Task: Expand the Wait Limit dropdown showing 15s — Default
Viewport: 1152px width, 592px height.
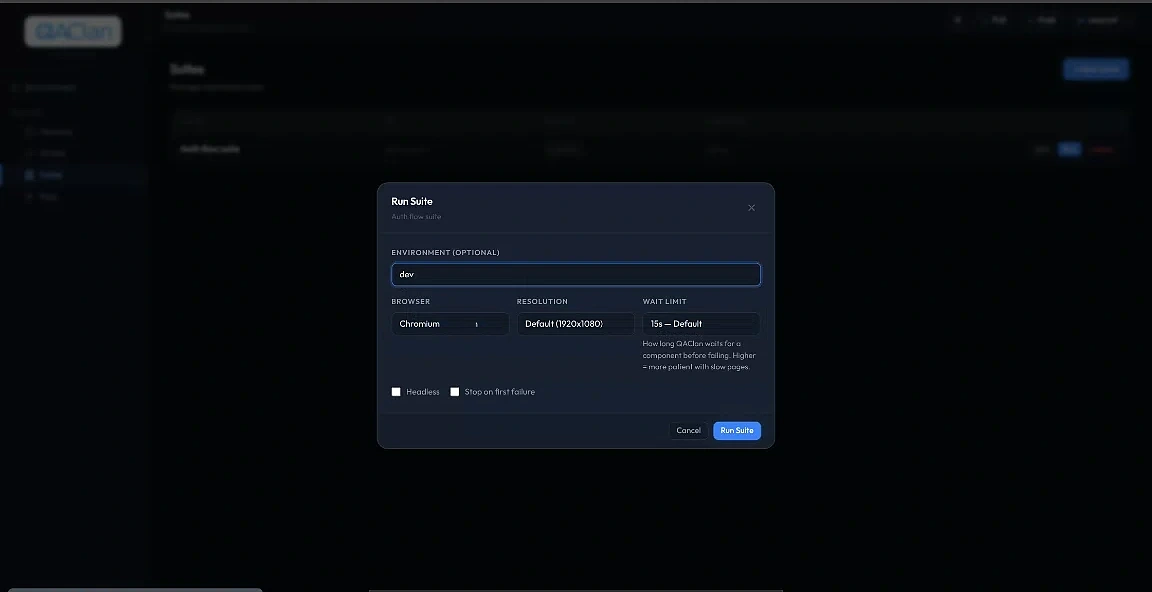Action: click(x=702, y=324)
